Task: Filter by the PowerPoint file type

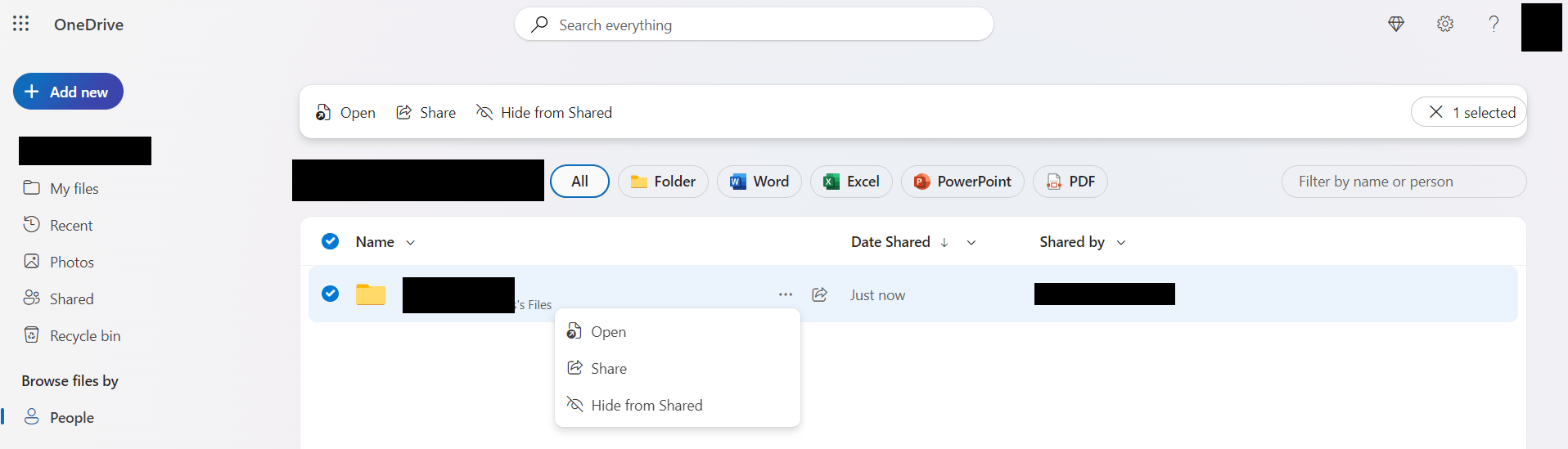Action: pos(962,182)
